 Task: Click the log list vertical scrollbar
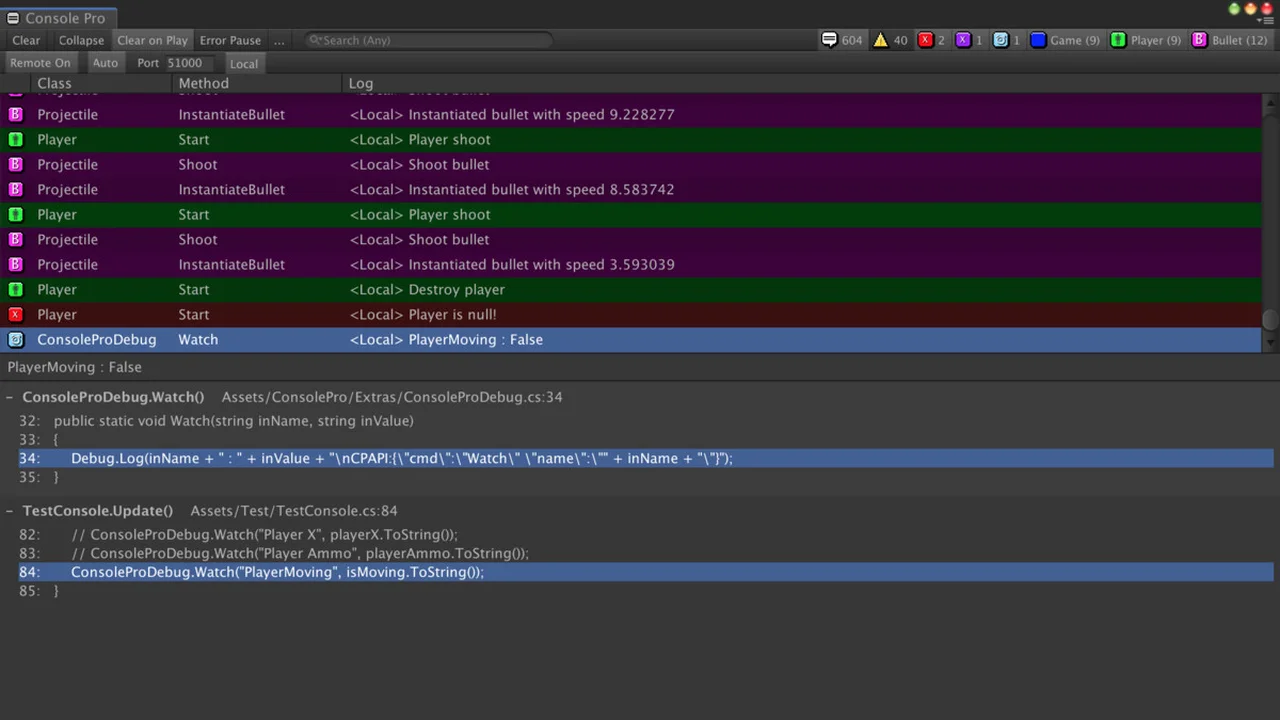click(x=1270, y=220)
